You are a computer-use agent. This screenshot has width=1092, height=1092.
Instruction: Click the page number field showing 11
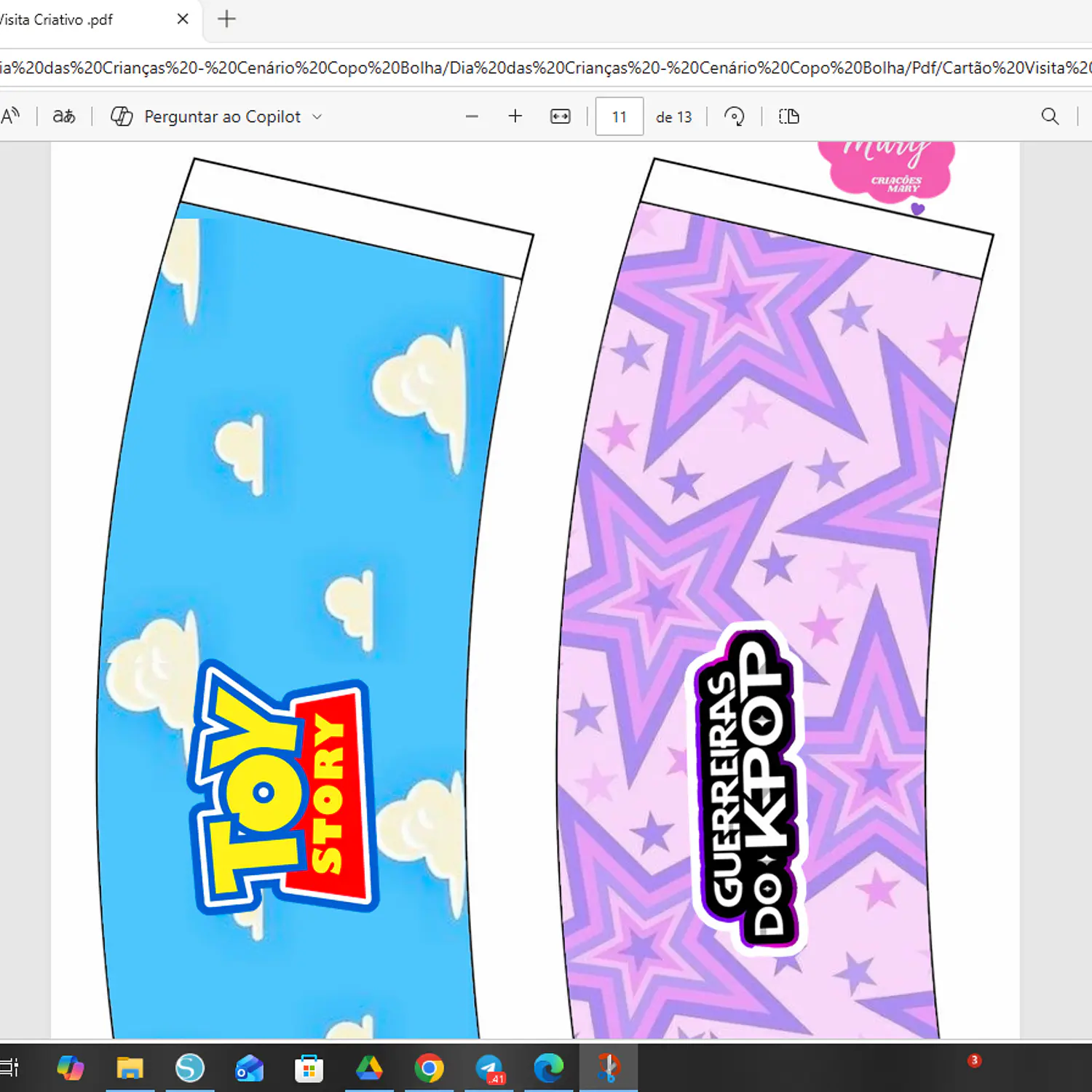pos(620,116)
